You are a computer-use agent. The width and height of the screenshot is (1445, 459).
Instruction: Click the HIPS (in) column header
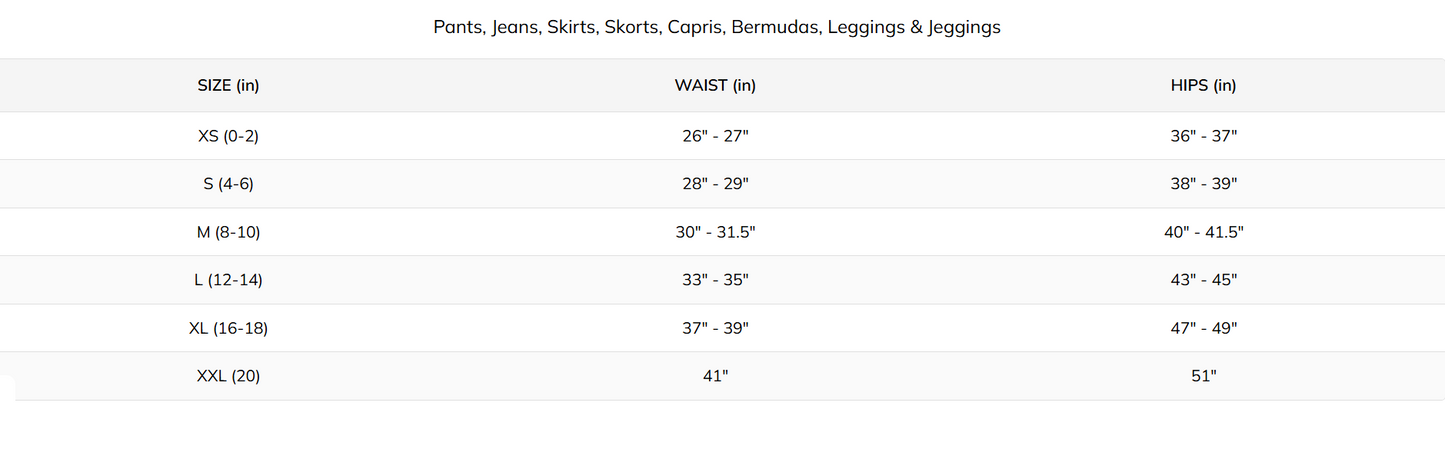(x=1203, y=86)
